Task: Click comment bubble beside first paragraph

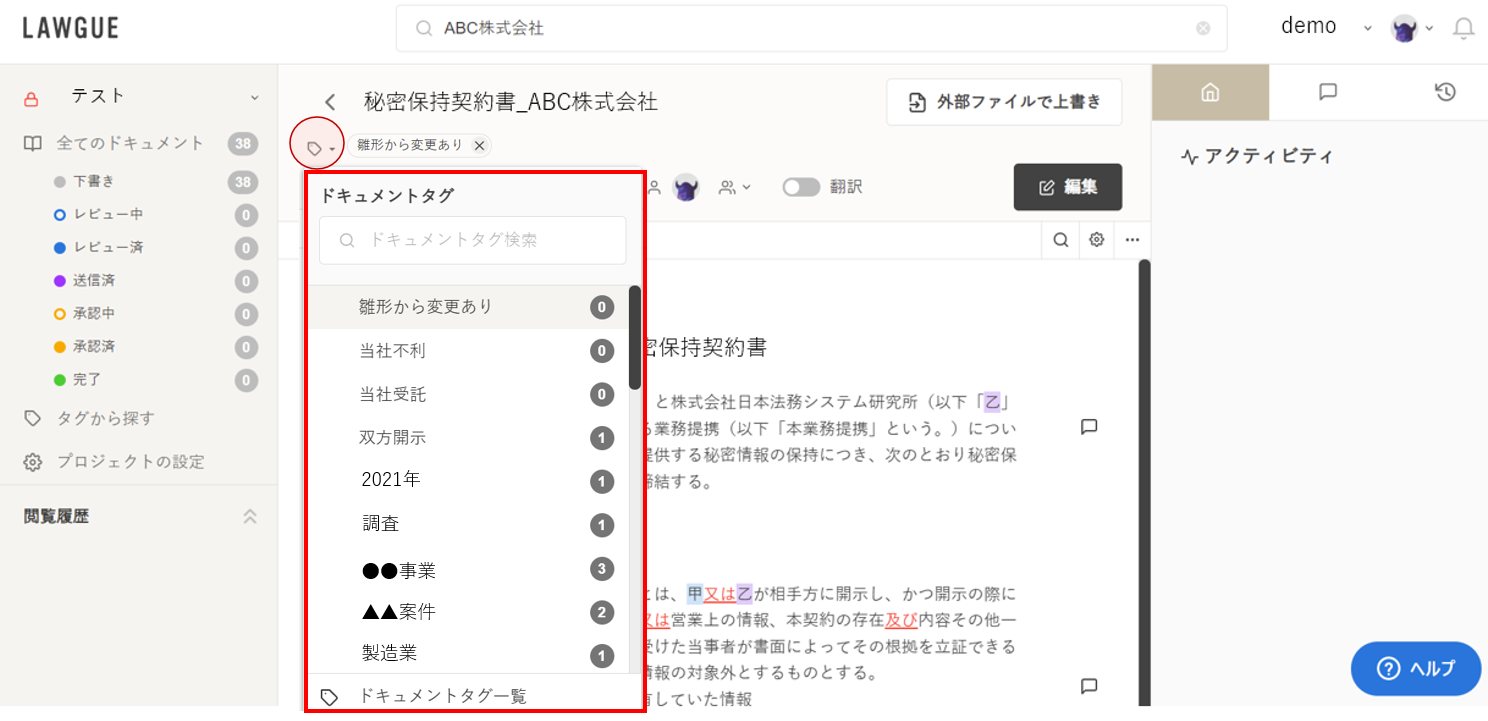Action: point(1089,427)
